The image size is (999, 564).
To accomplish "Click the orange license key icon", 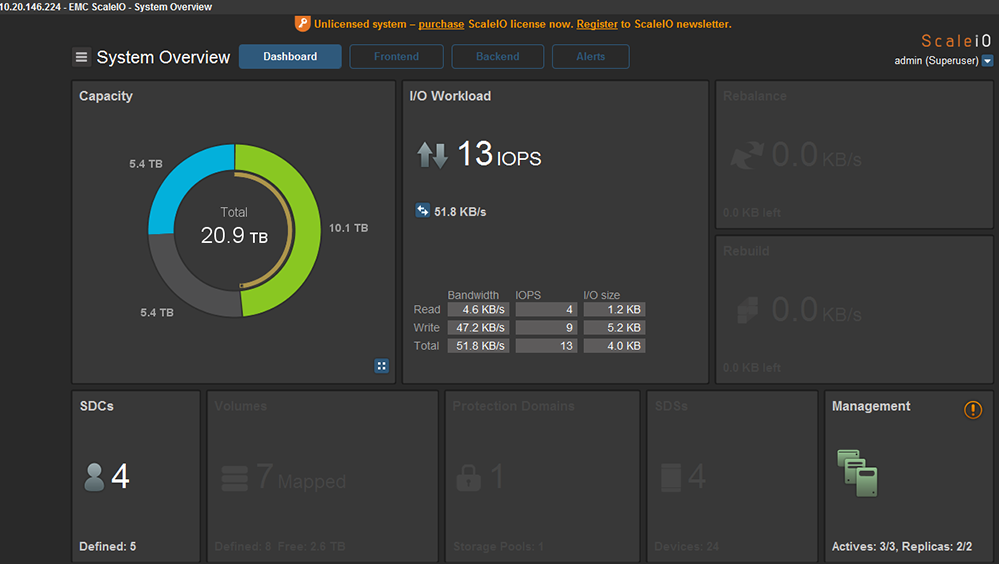I will coord(302,24).
